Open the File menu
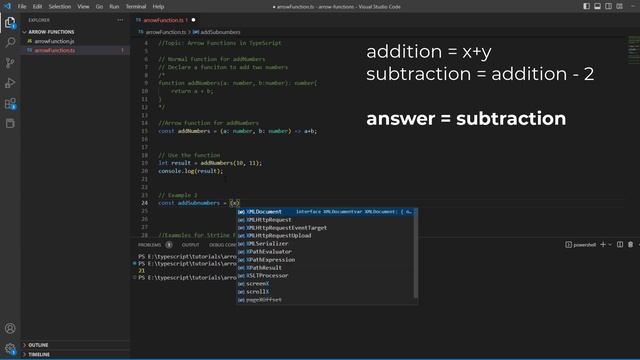 click(x=22, y=7)
